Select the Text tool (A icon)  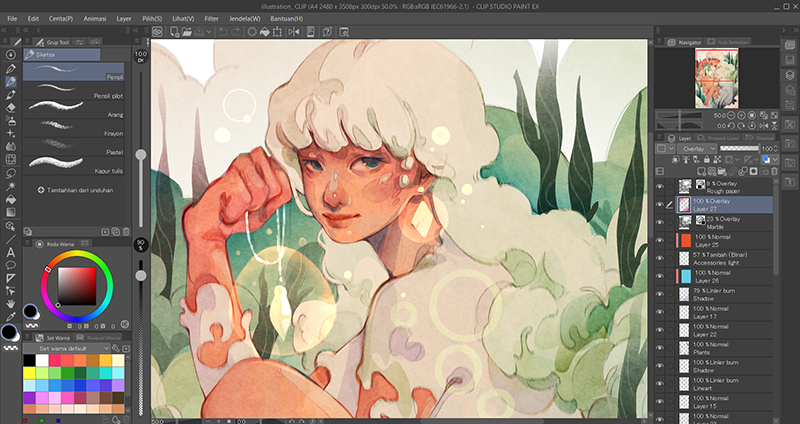point(11,252)
